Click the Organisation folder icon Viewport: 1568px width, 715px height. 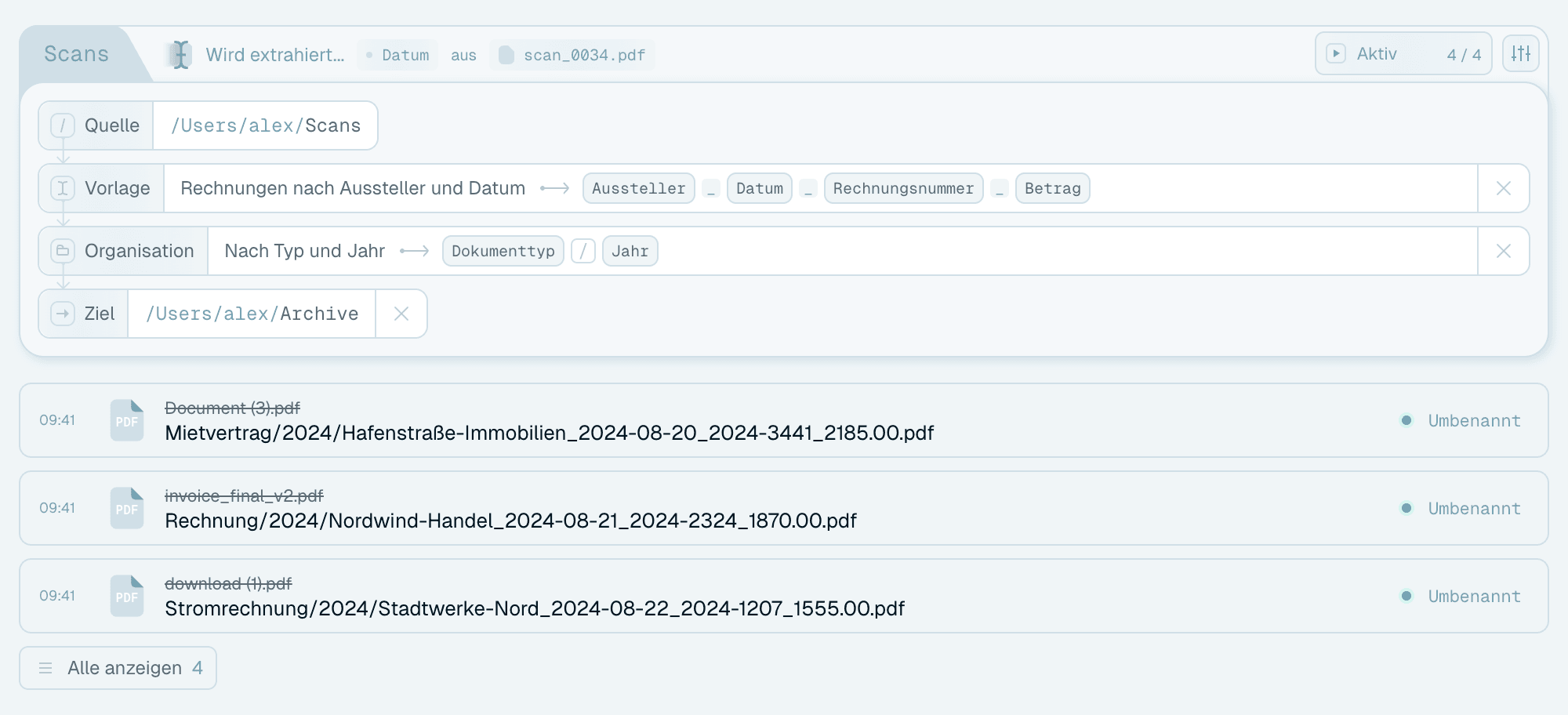point(63,251)
